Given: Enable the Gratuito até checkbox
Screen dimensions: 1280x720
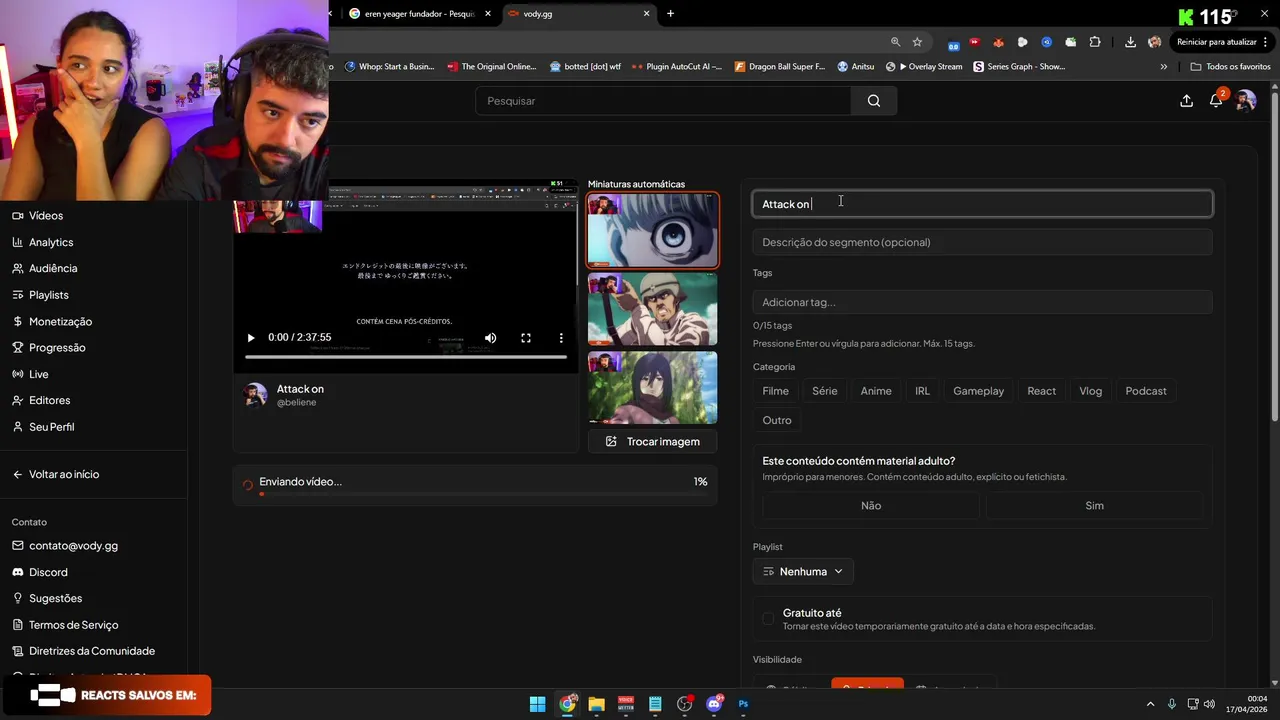Looking at the screenshot, I should tap(768, 619).
